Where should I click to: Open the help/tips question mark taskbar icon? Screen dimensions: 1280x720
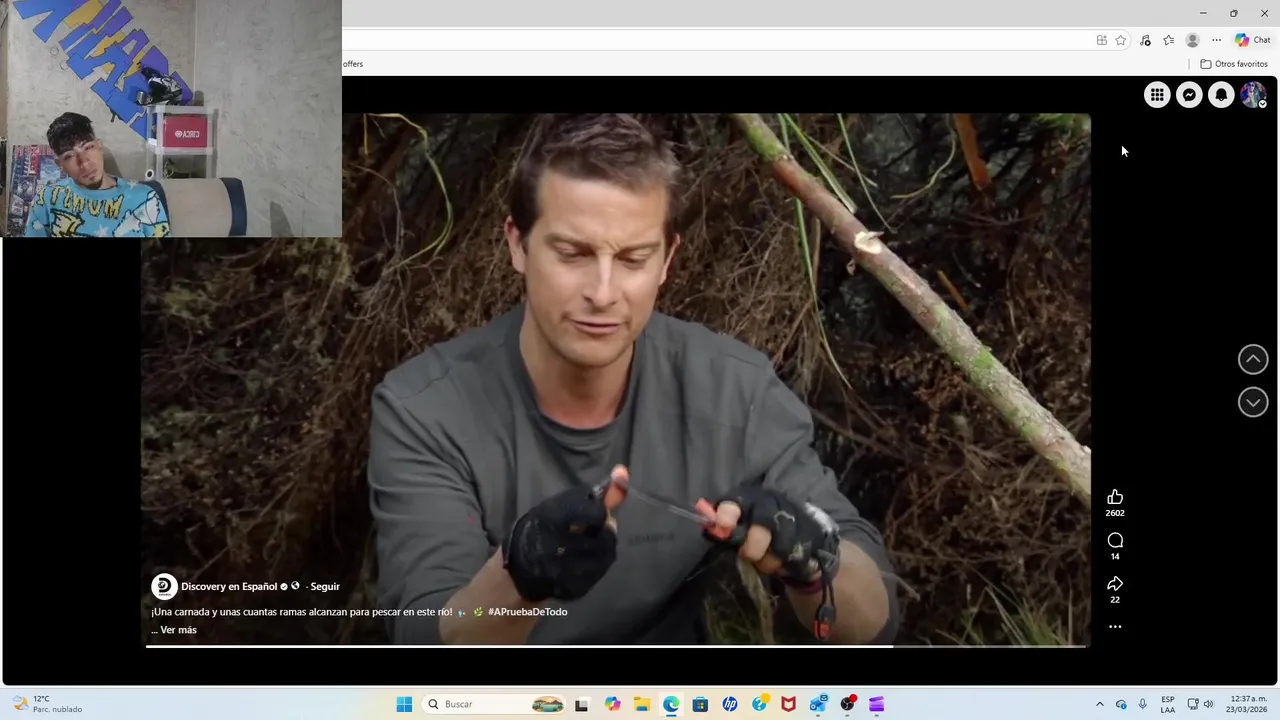click(x=760, y=704)
